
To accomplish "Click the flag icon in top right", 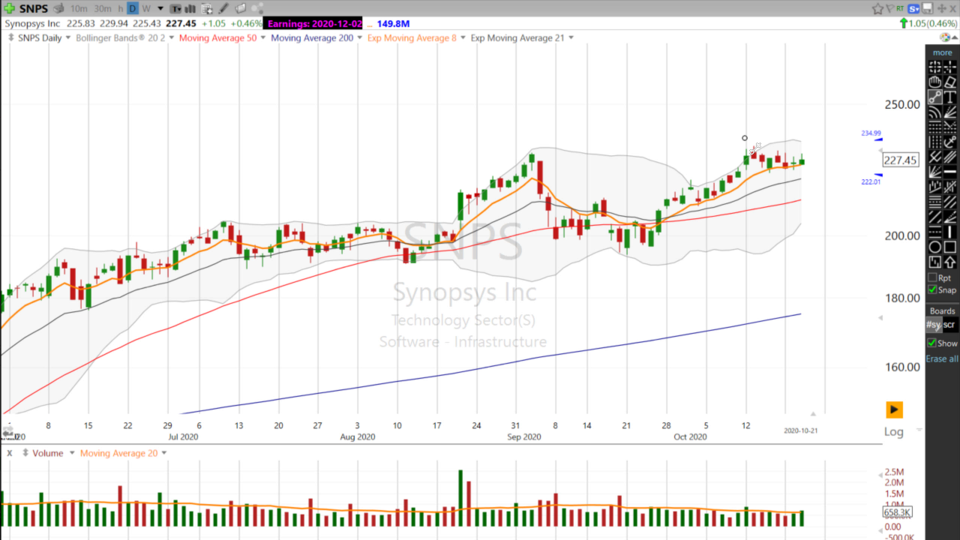I will [x=890, y=9].
